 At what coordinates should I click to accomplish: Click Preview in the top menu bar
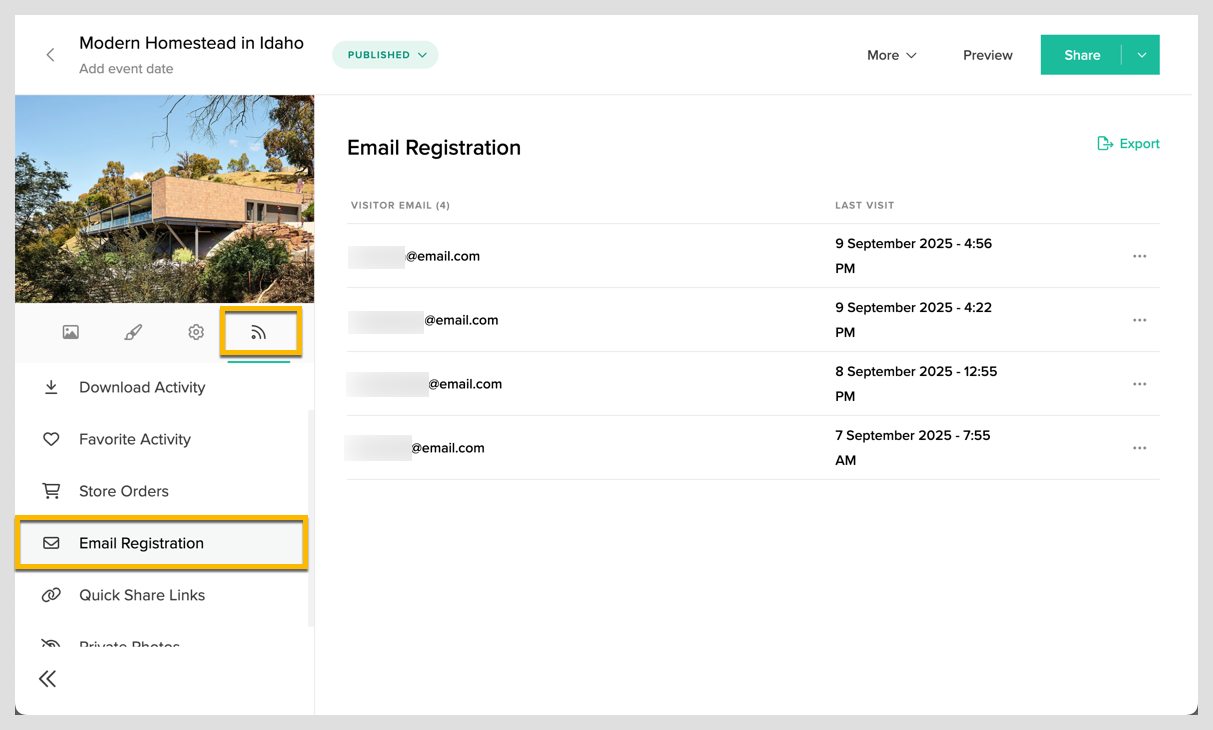point(987,55)
